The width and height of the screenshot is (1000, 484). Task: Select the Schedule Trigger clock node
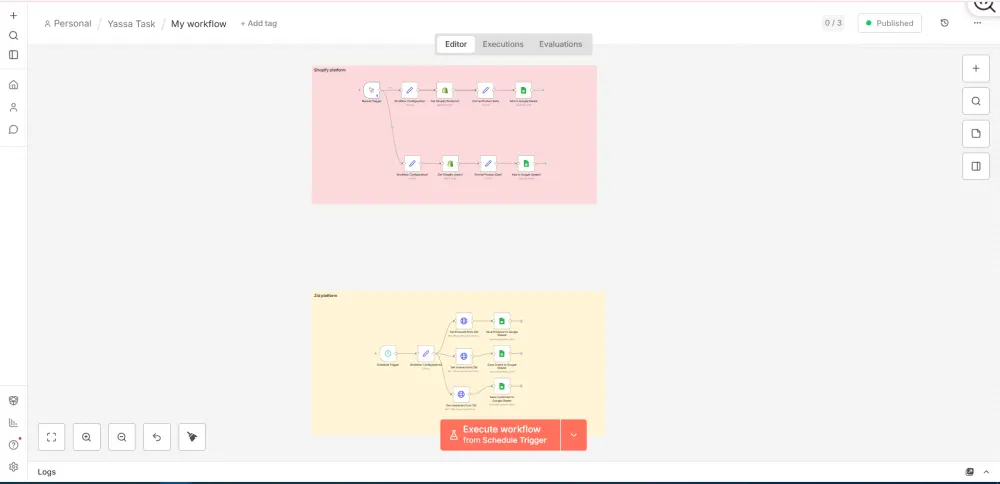click(388, 353)
